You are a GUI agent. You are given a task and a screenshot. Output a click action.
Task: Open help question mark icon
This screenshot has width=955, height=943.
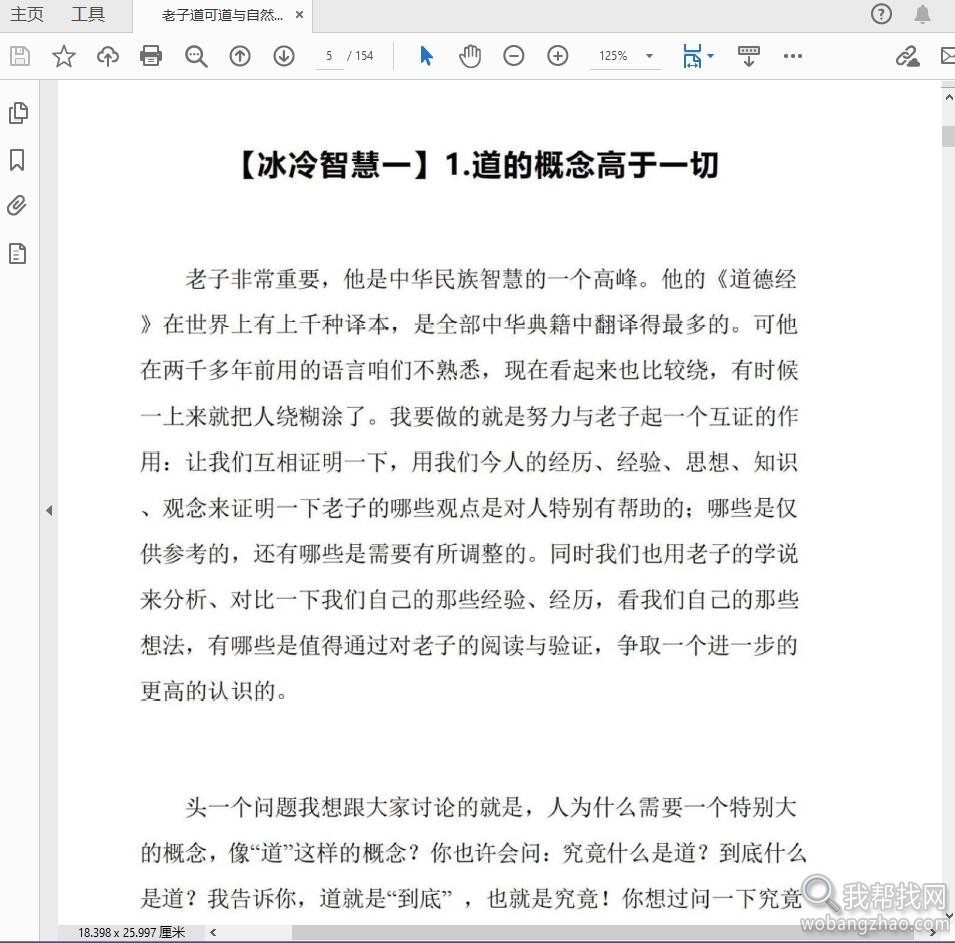(881, 13)
